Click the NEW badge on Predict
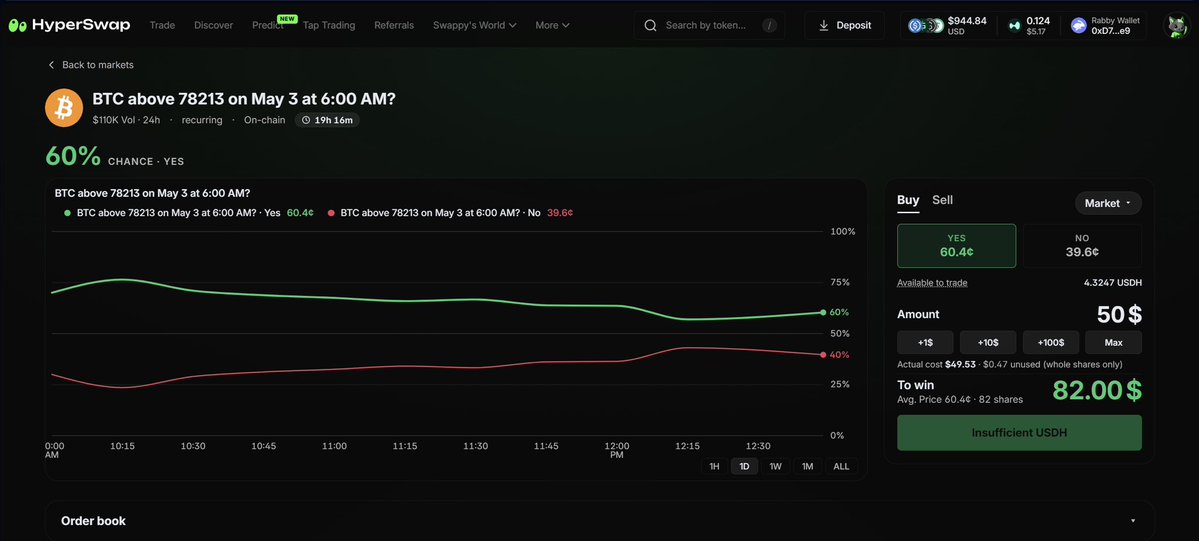Image resolution: width=1199 pixels, height=541 pixels. [x=287, y=18]
